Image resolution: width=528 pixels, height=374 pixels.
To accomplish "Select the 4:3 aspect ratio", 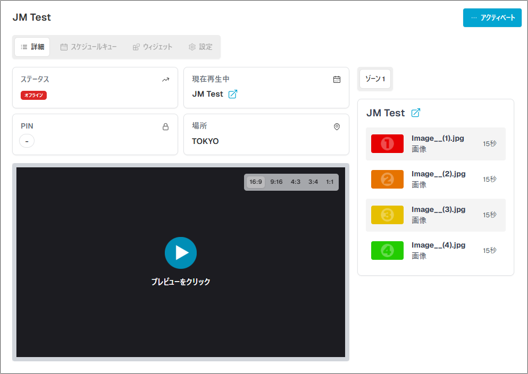I will [295, 182].
